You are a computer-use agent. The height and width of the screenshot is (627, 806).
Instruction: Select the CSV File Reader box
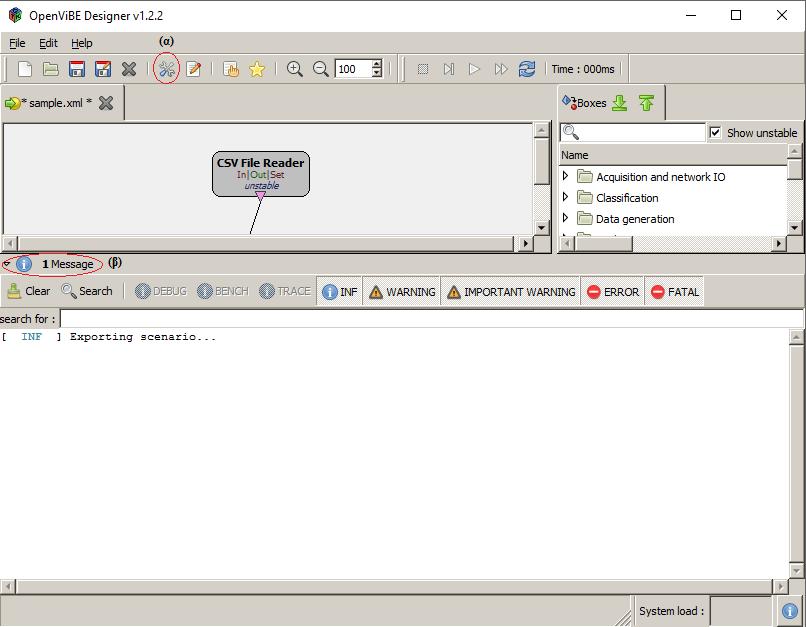click(x=261, y=174)
